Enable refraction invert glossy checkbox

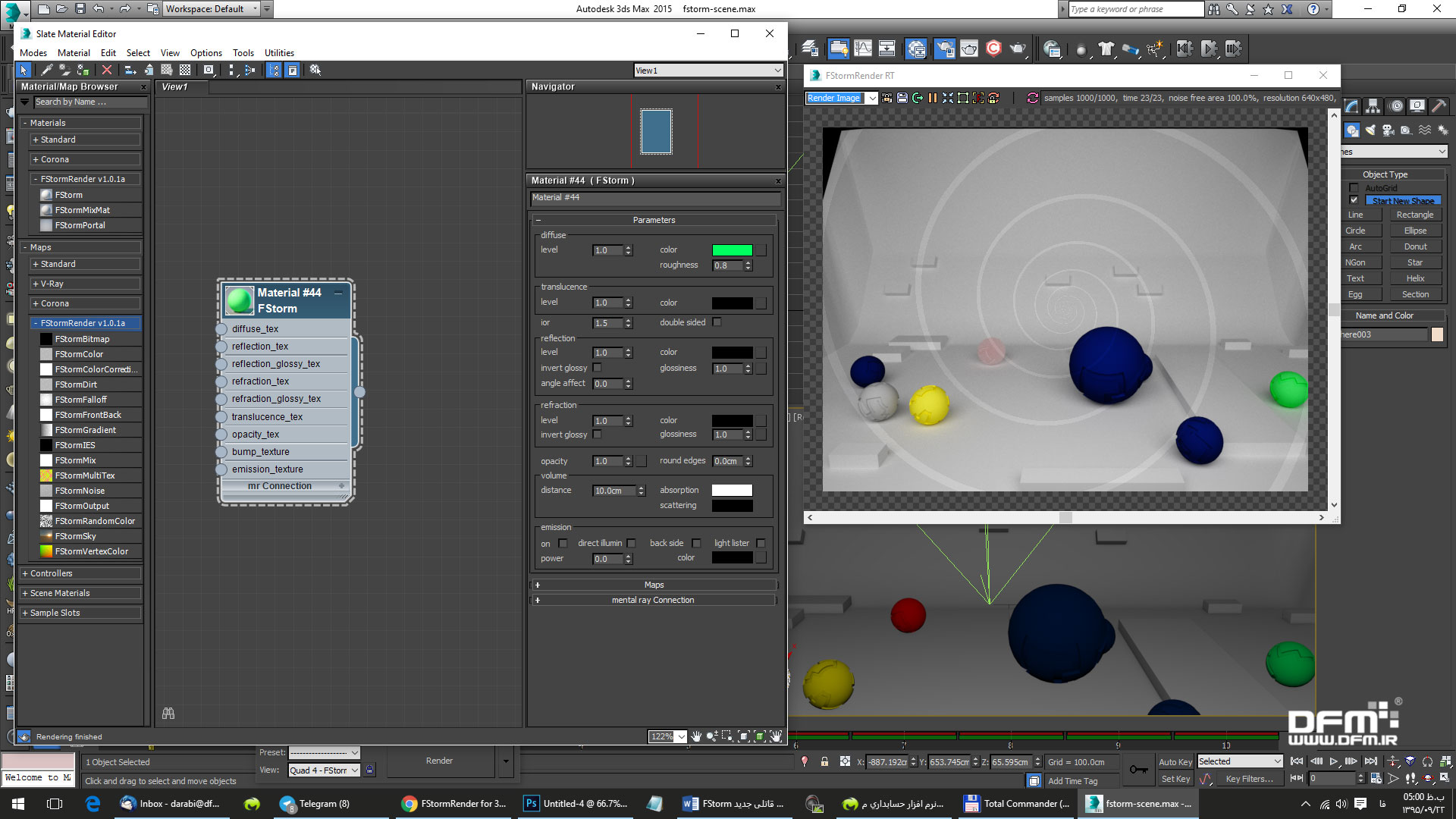point(598,435)
